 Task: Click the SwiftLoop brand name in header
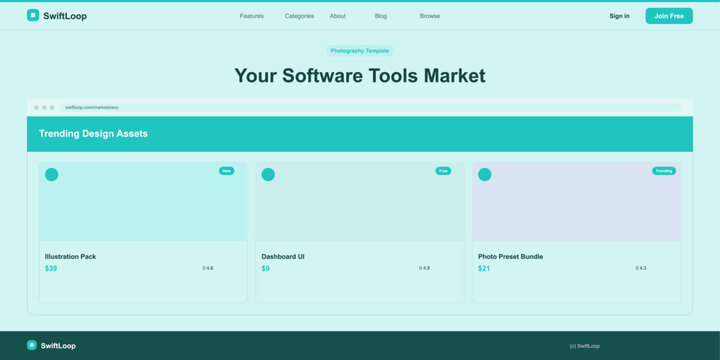(65, 16)
